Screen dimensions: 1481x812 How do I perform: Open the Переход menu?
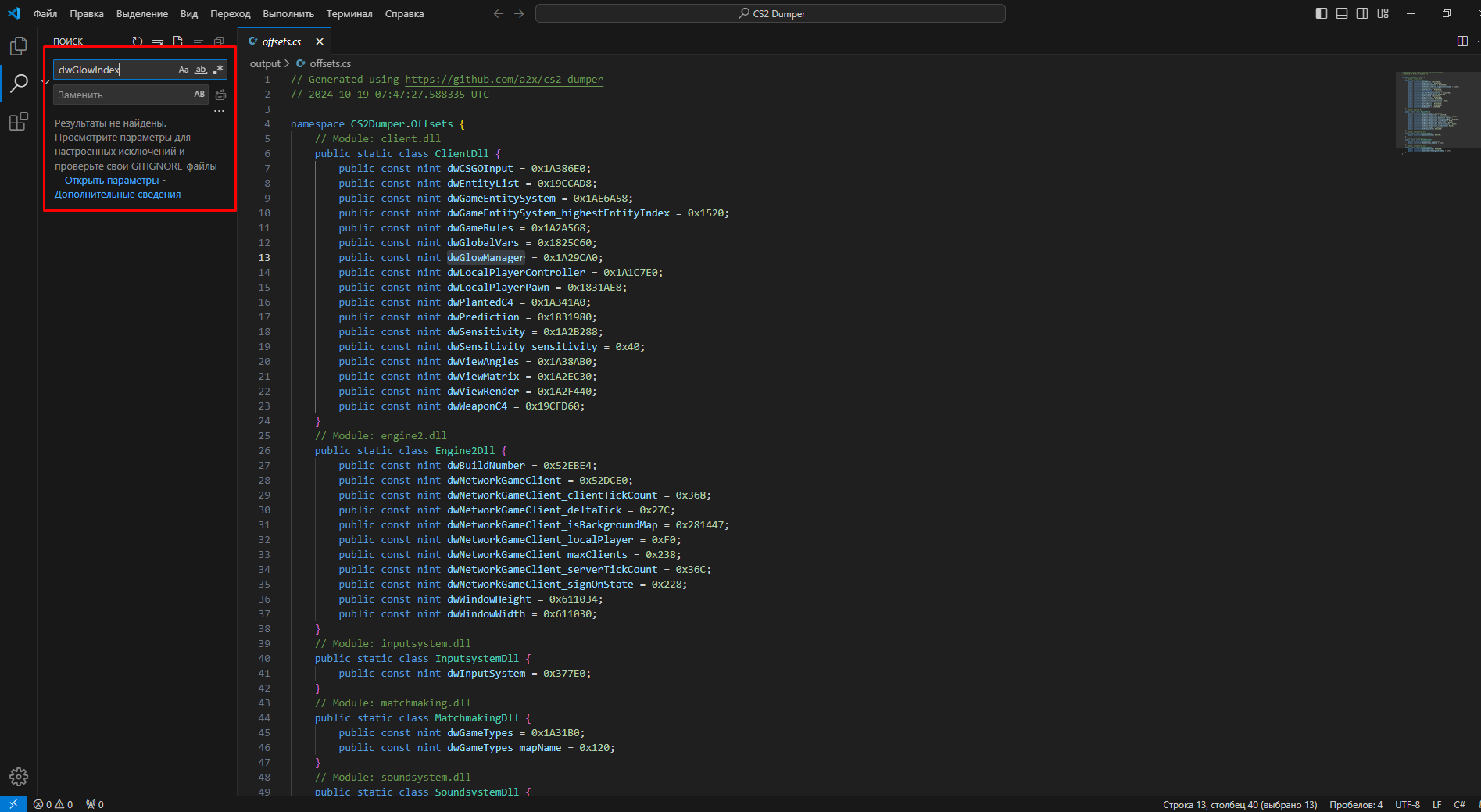[x=231, y=13]
